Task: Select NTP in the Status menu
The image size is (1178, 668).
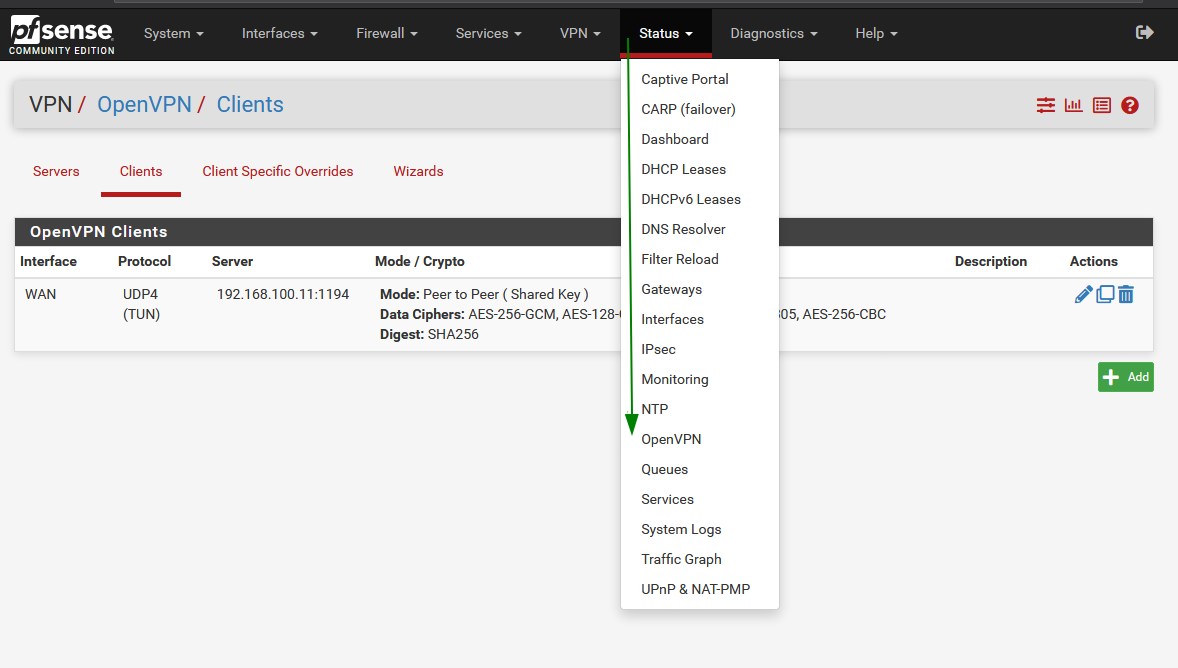Action: click(x=699, y=410)
